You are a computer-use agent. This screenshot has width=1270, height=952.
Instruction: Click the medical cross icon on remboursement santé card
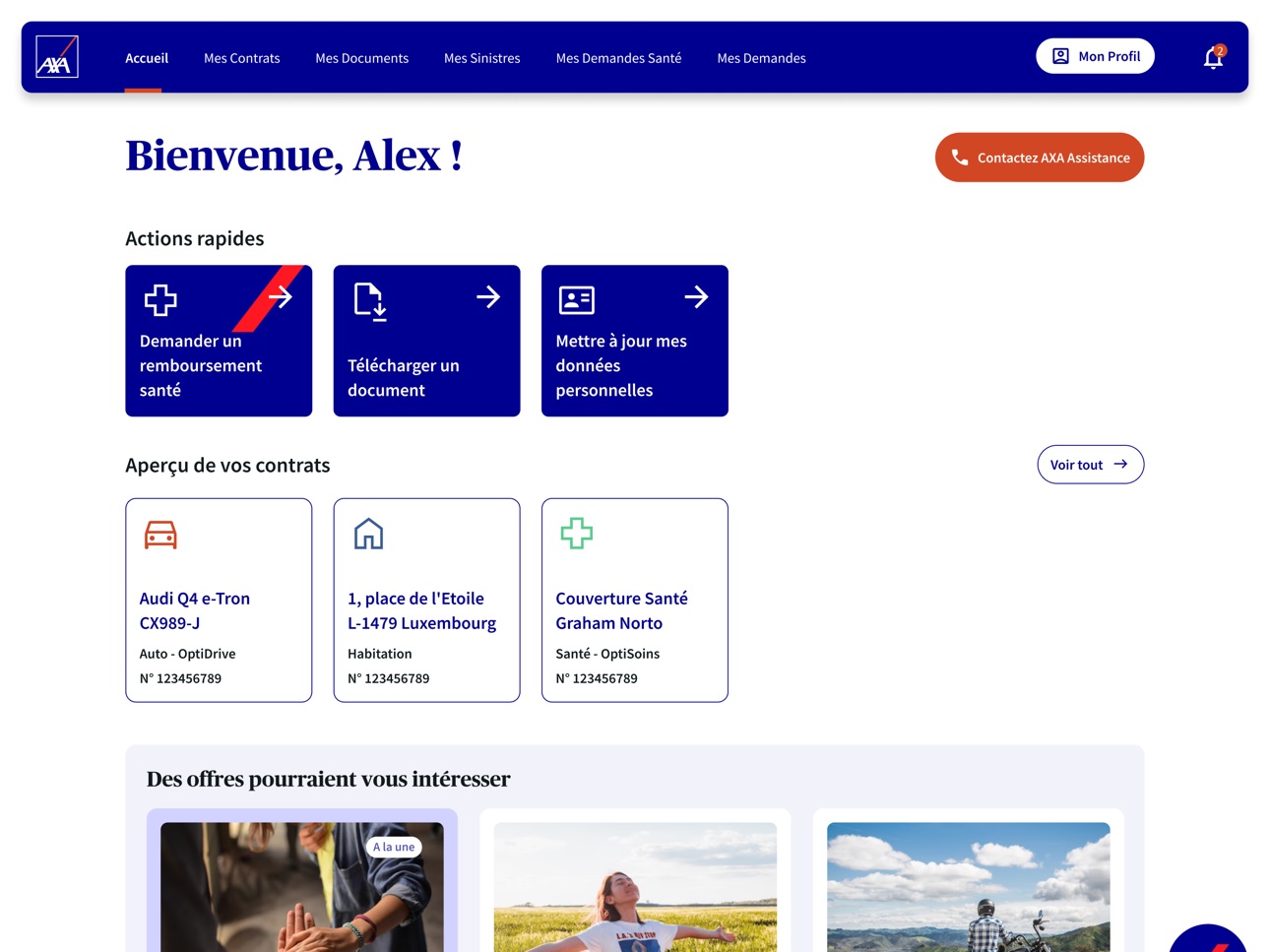[160, 299]
